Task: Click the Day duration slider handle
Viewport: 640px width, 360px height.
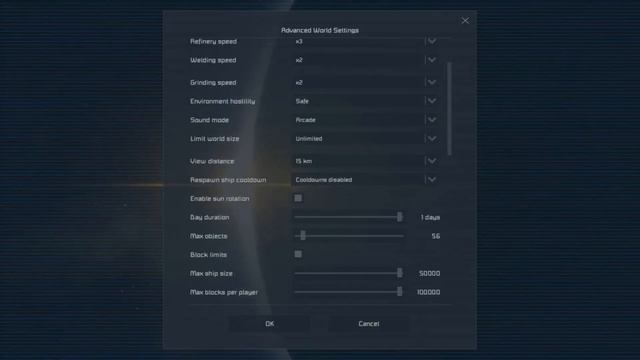Action: (x=400, y=217)
